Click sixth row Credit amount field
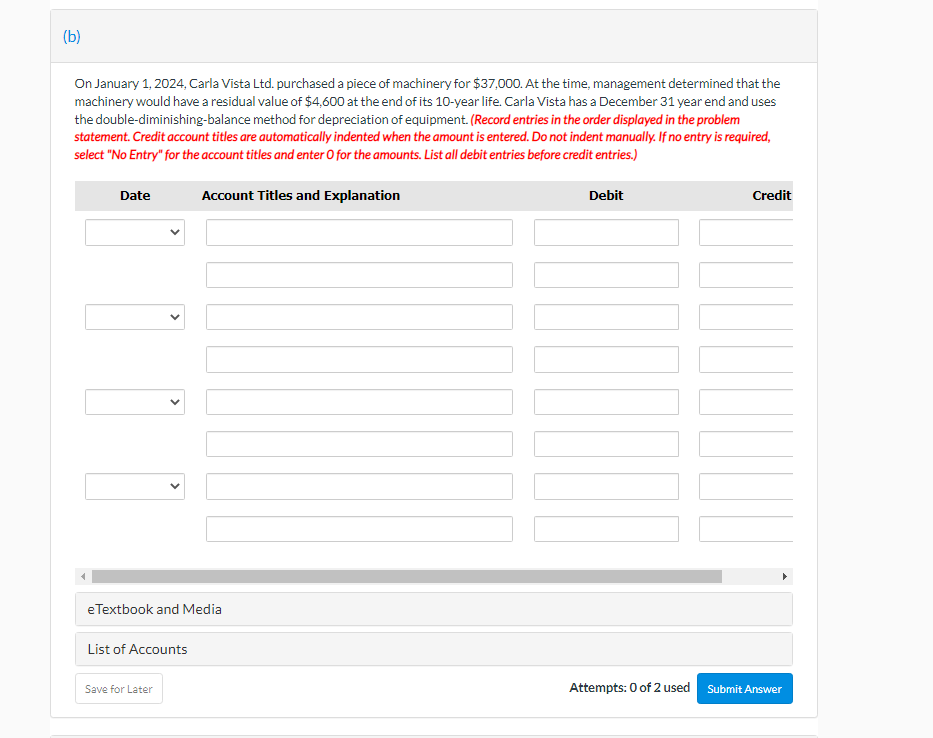 [x=746, y=444]
